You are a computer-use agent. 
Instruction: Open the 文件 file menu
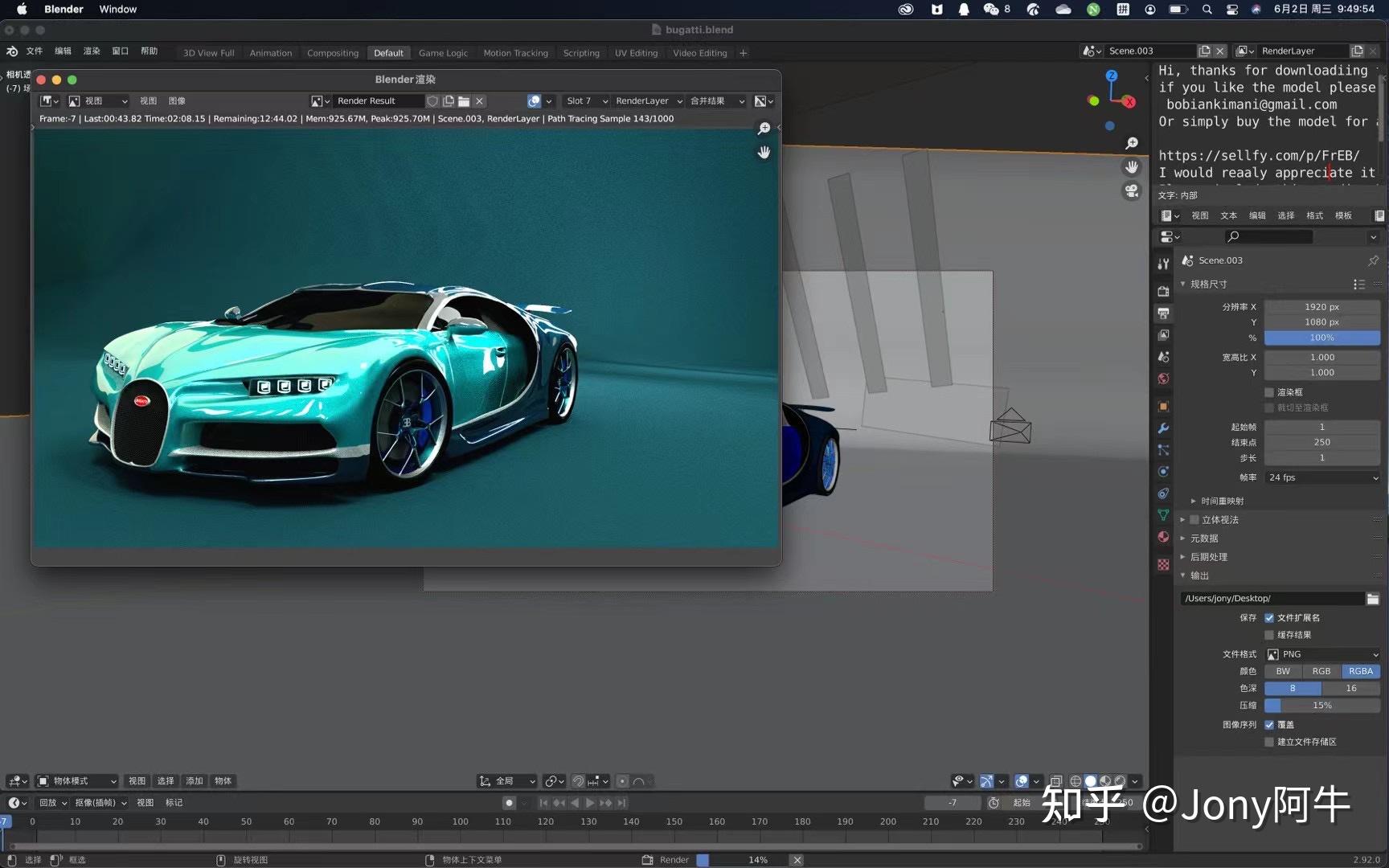tap(35, 51)
